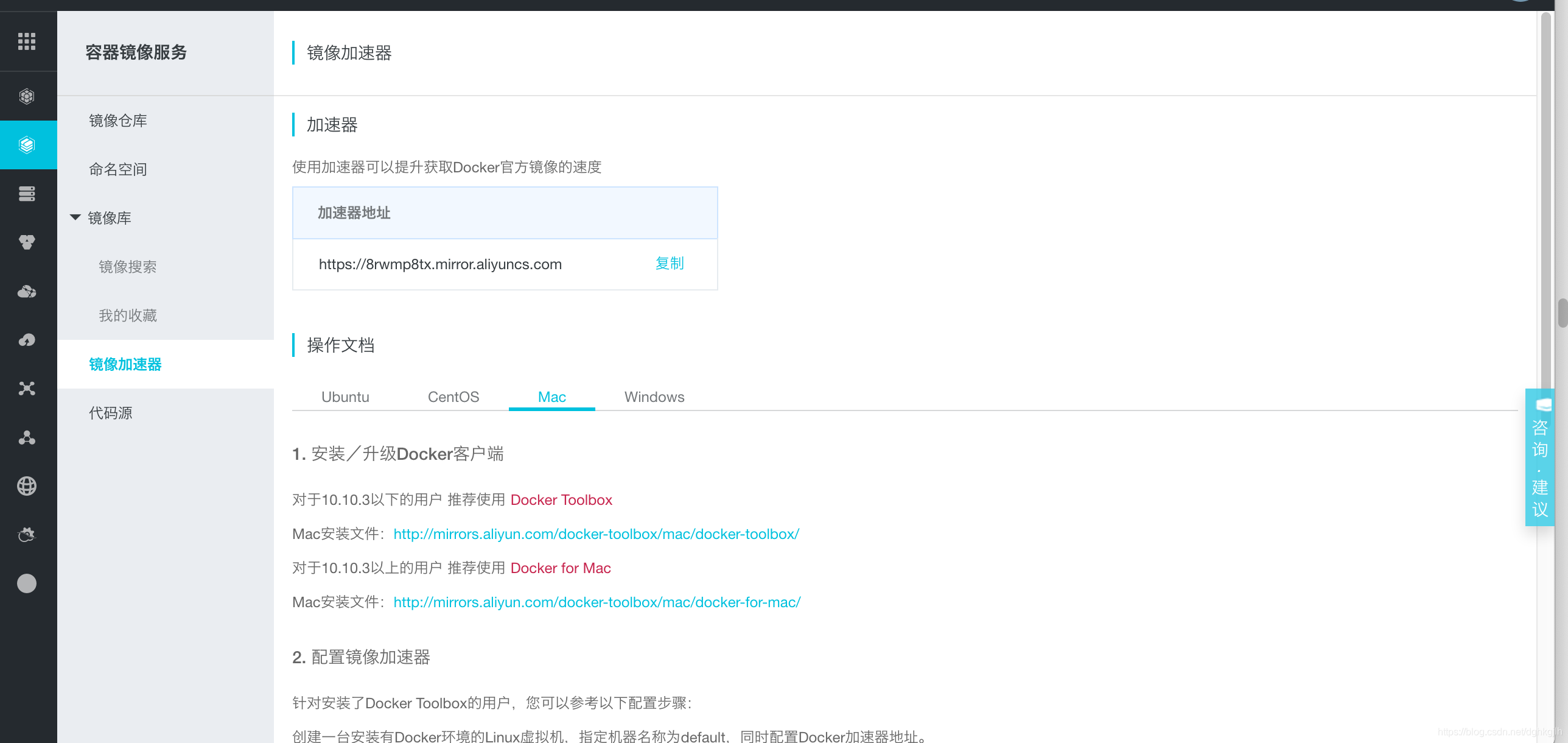Switch to the Windows tab
The width and height of the screenshot is (1568, 743).
click(654, 397)
